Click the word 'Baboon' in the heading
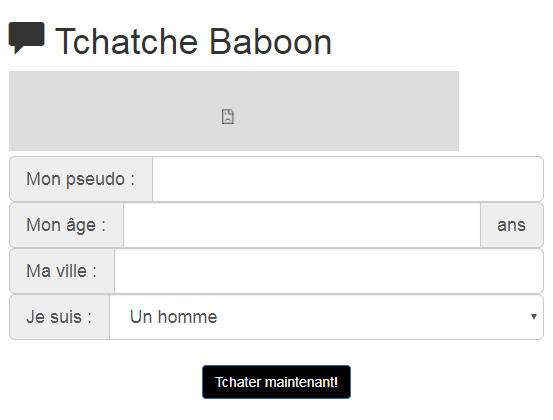The image size is (553, 420). 271,42
